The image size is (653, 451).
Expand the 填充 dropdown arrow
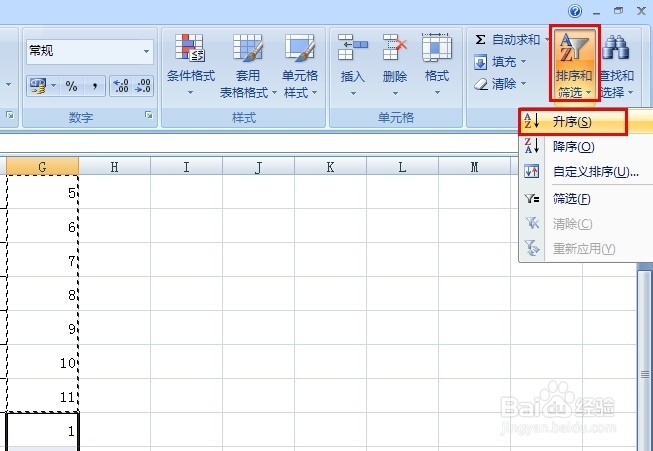pyautogui.click(x=523, y=62)
